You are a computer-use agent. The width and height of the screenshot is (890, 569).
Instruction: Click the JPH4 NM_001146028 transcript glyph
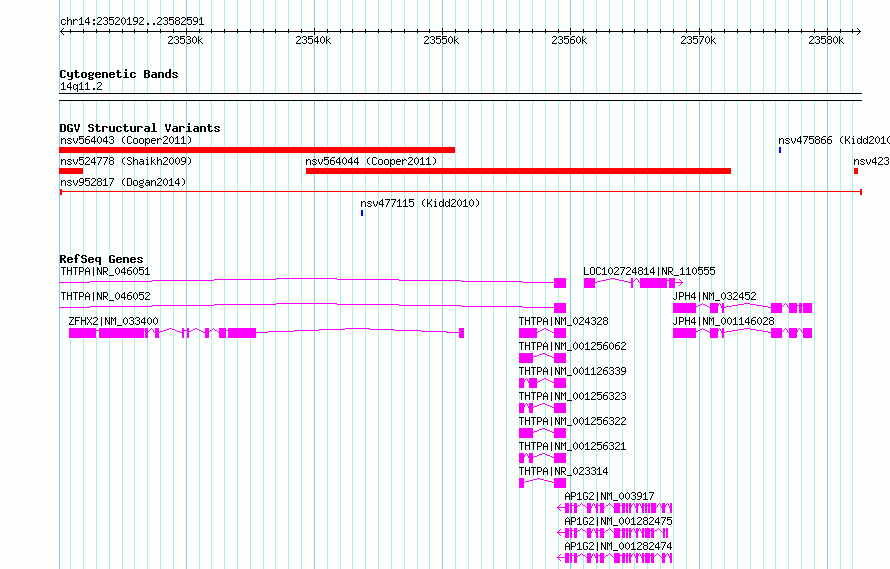tap(742, 333)
